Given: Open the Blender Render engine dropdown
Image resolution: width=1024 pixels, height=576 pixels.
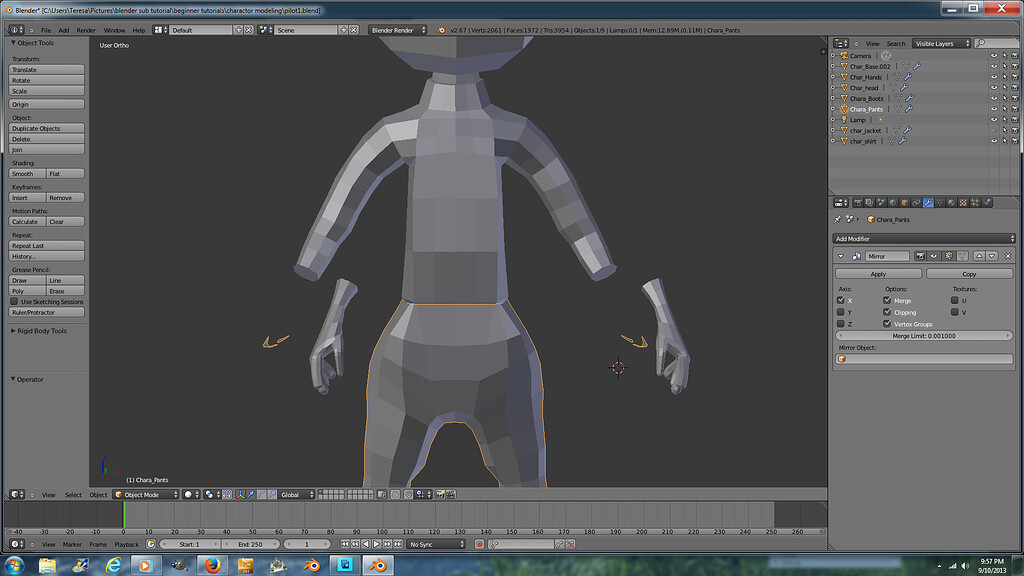Looking at the screenshot, I should (397, 30).
